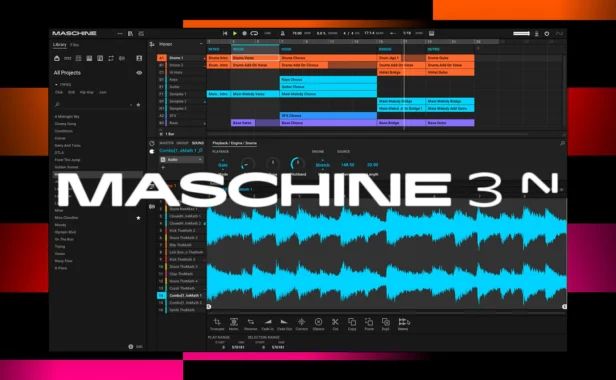616x380 pixels.
Task: Filter by the Club type tag
Action: (x=59, y=92)
